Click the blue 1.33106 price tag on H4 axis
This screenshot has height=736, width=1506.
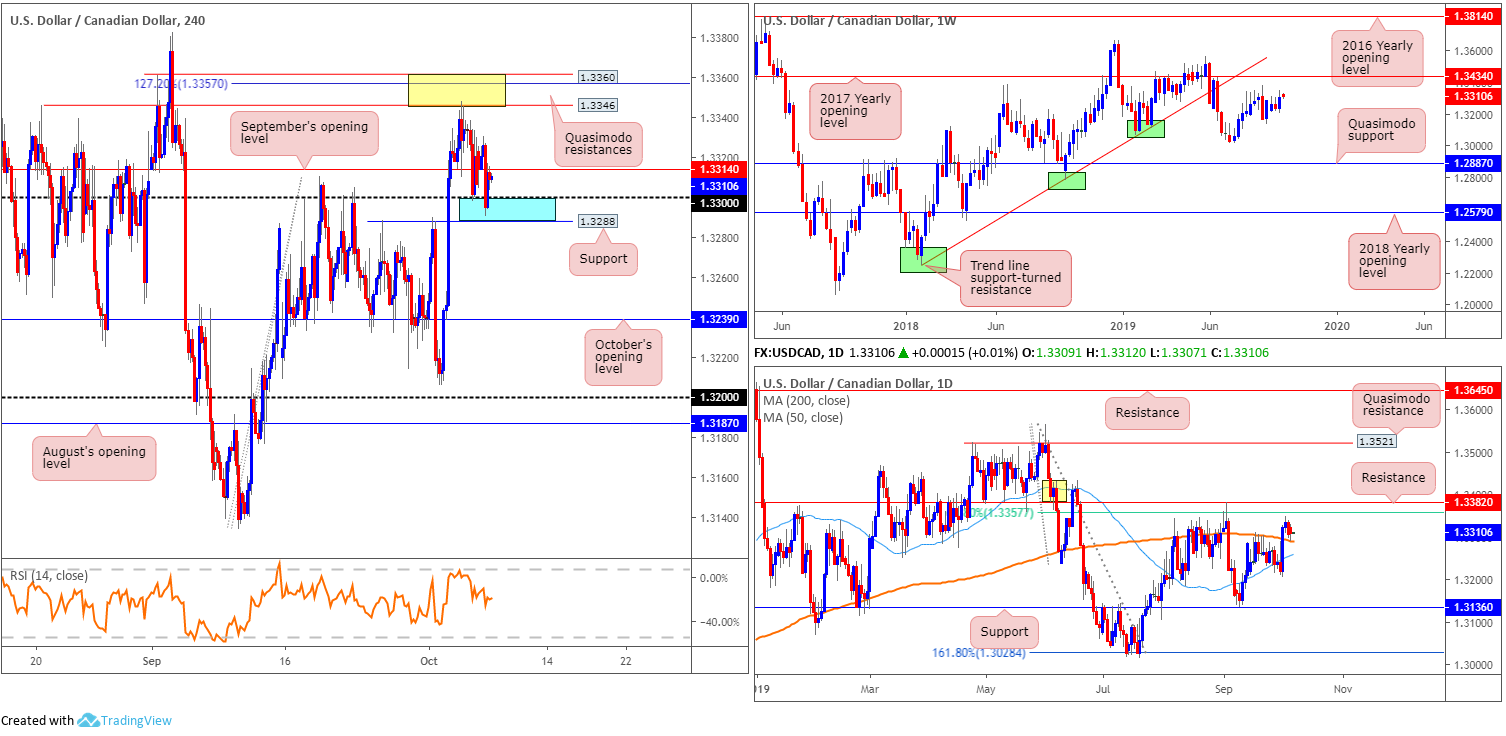(x=721, y=185)
